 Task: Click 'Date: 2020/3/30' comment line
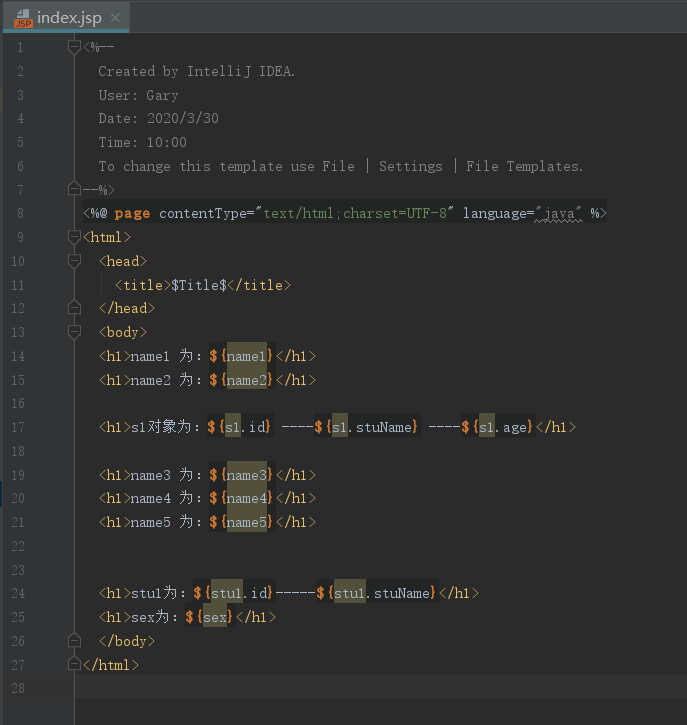158,118
